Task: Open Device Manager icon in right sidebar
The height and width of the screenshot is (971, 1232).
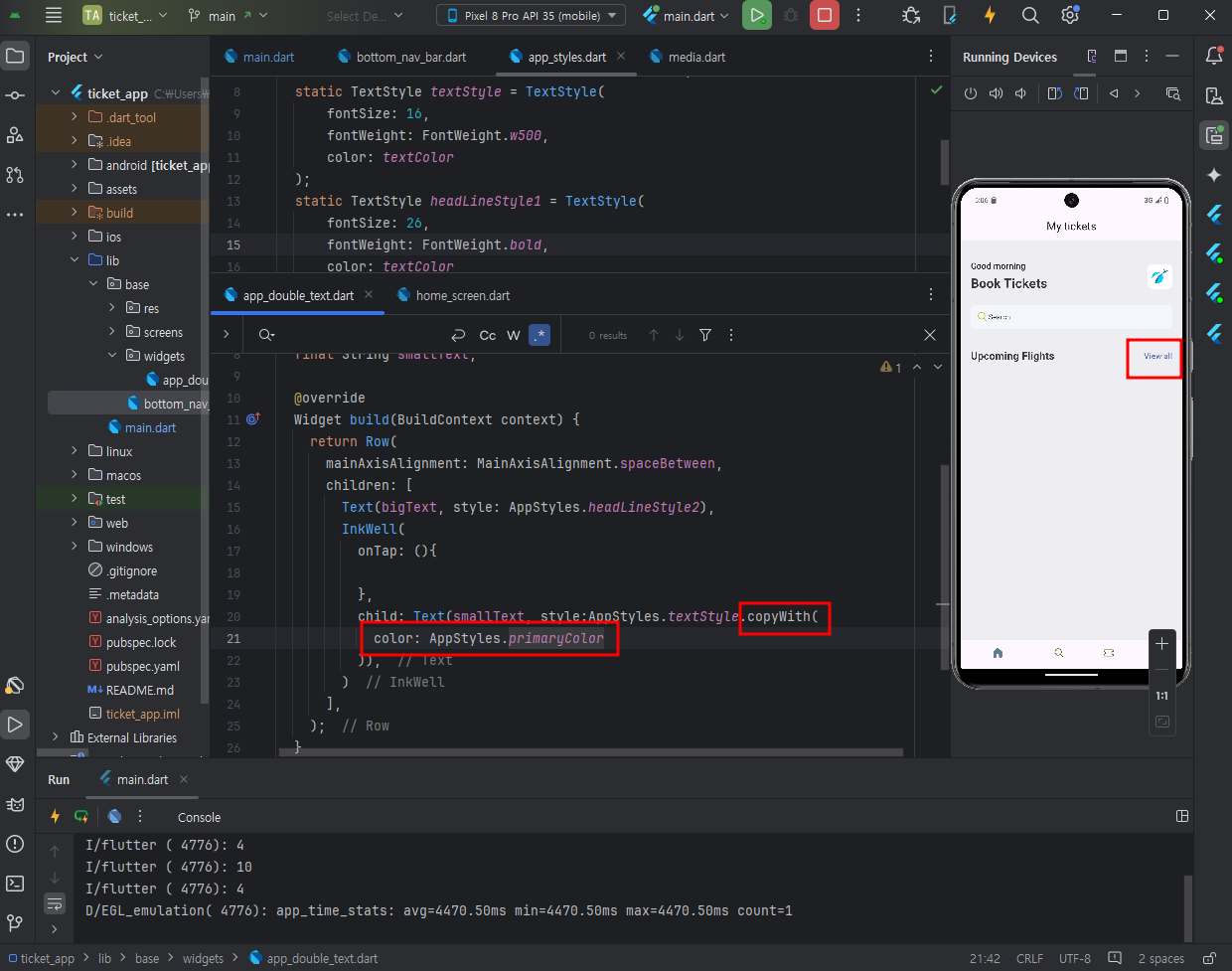Action: click(x=1214, y=95)
